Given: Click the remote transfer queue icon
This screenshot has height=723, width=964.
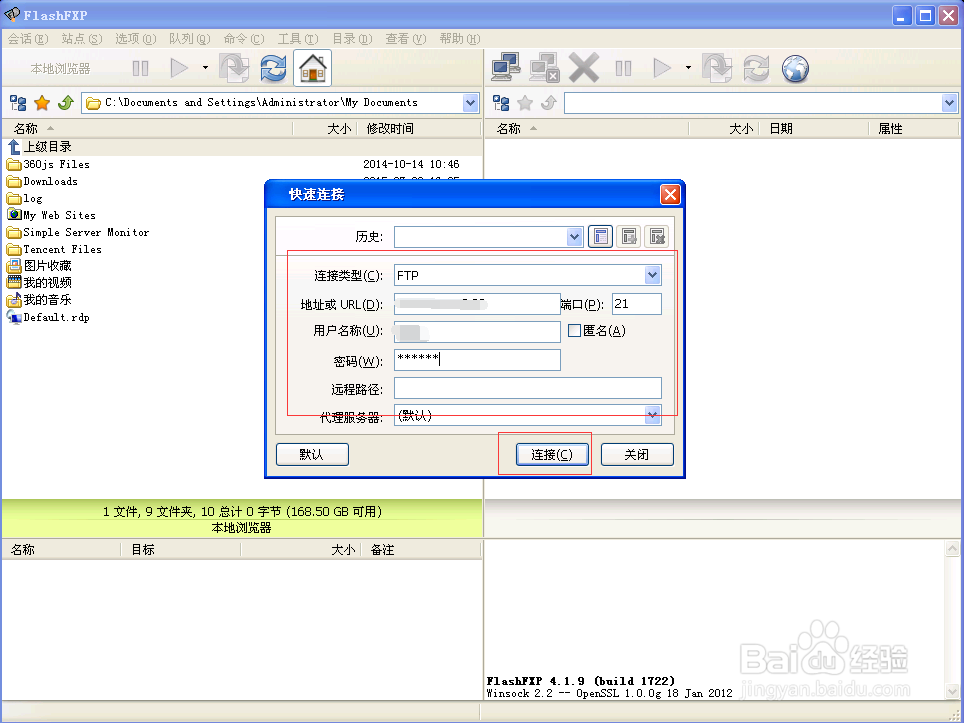Looking at the screenshot, I should pyautogui.click(x=717, y=68).
